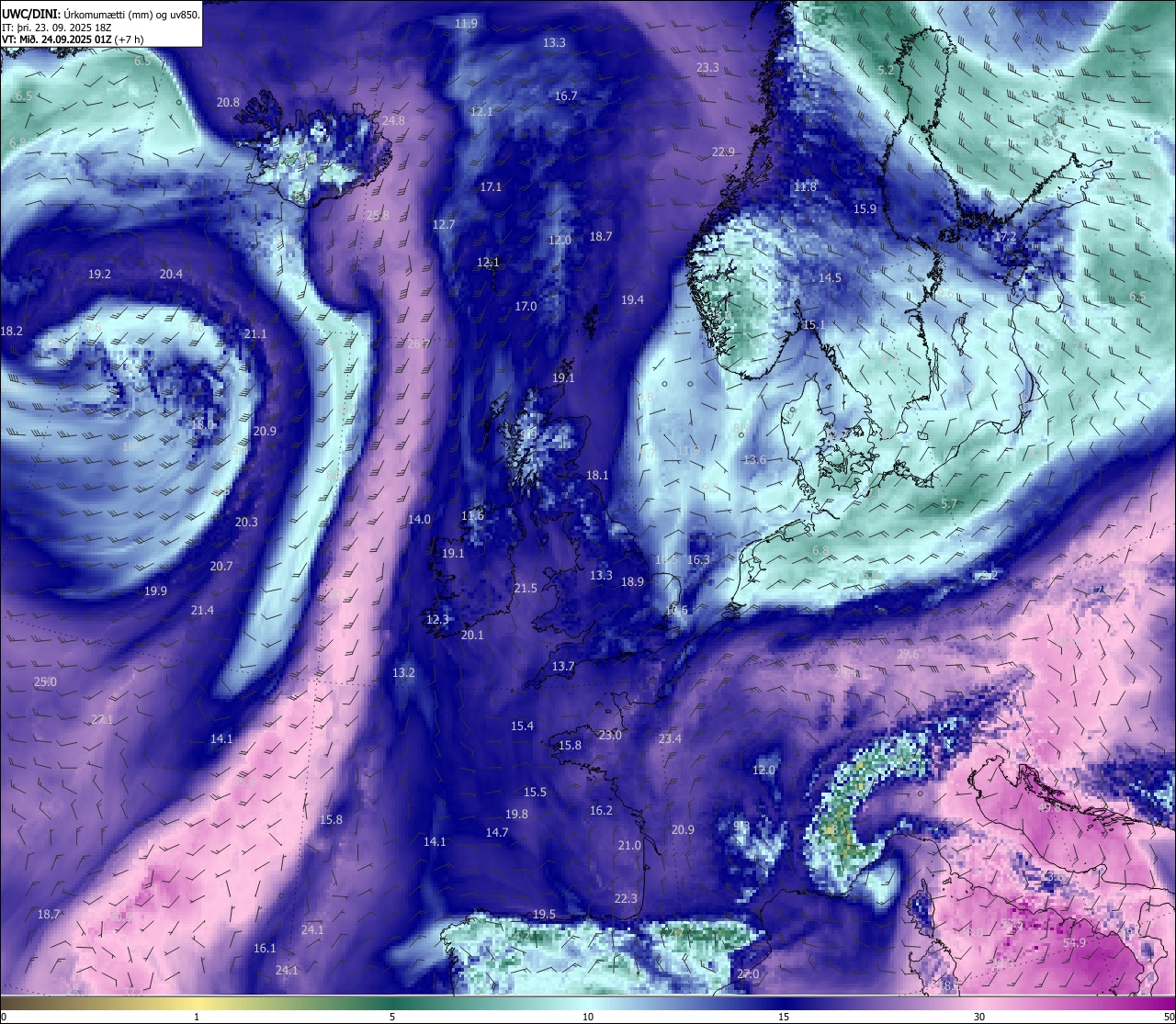This screenshot has height=1024, width=1176.
Task: Click the 18.9 value over England
Action: point(632,581)
